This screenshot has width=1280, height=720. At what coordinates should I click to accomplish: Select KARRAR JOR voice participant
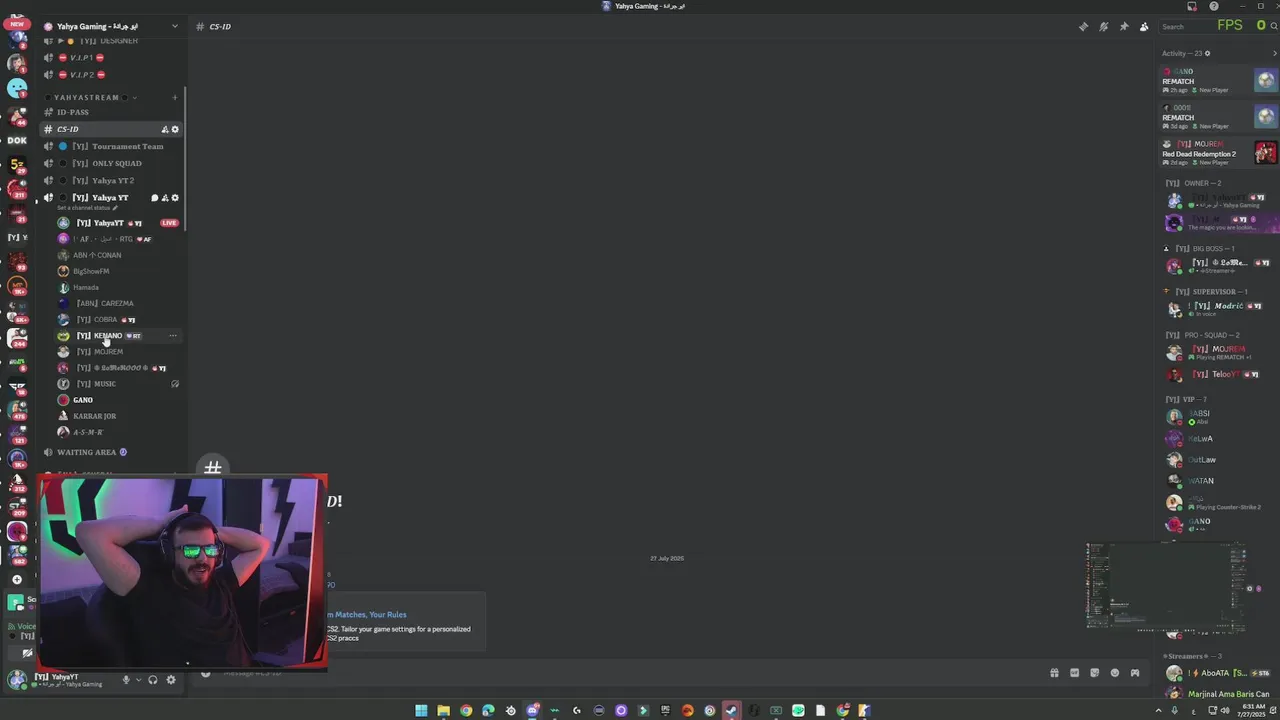pyautogui.click(x=117, y=416)
